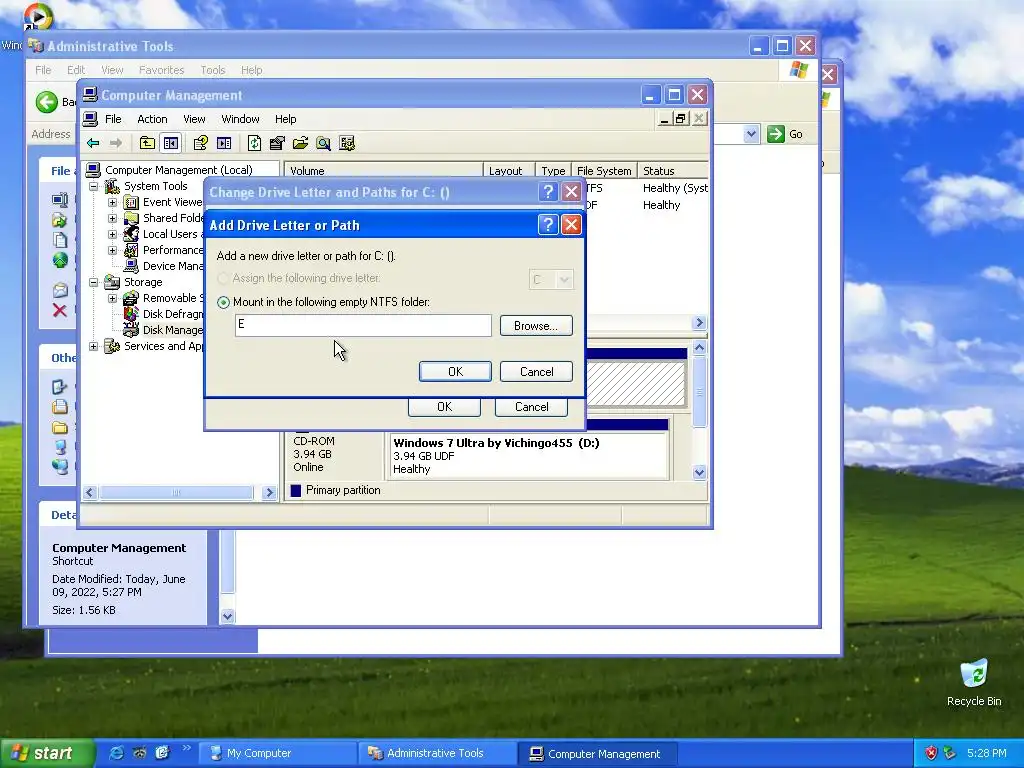Click the Forward arrow in Computer Management toolbar
Image resolution: width=1024 pixels, height=768 pixels.
click(116, 143)
